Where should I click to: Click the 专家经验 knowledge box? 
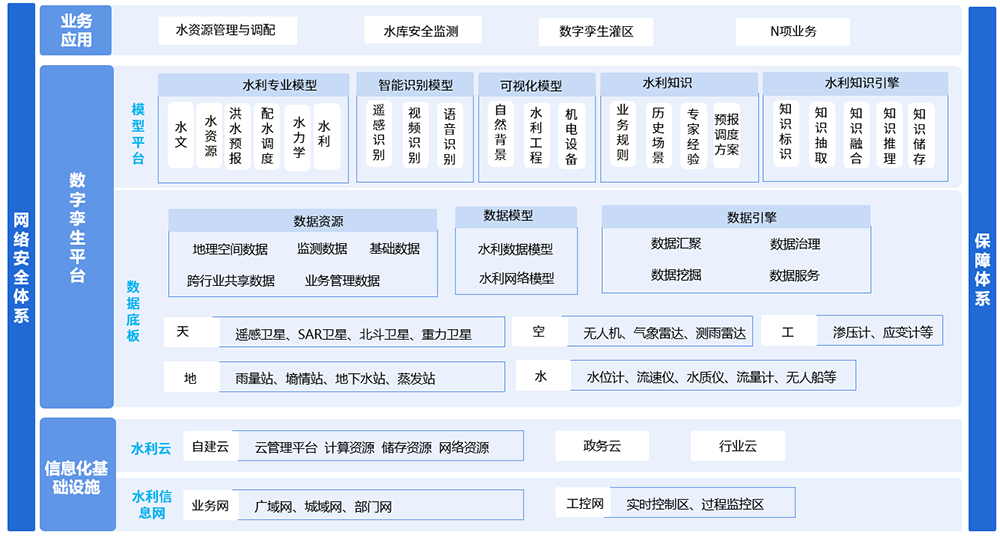click(x=692, y=135)
